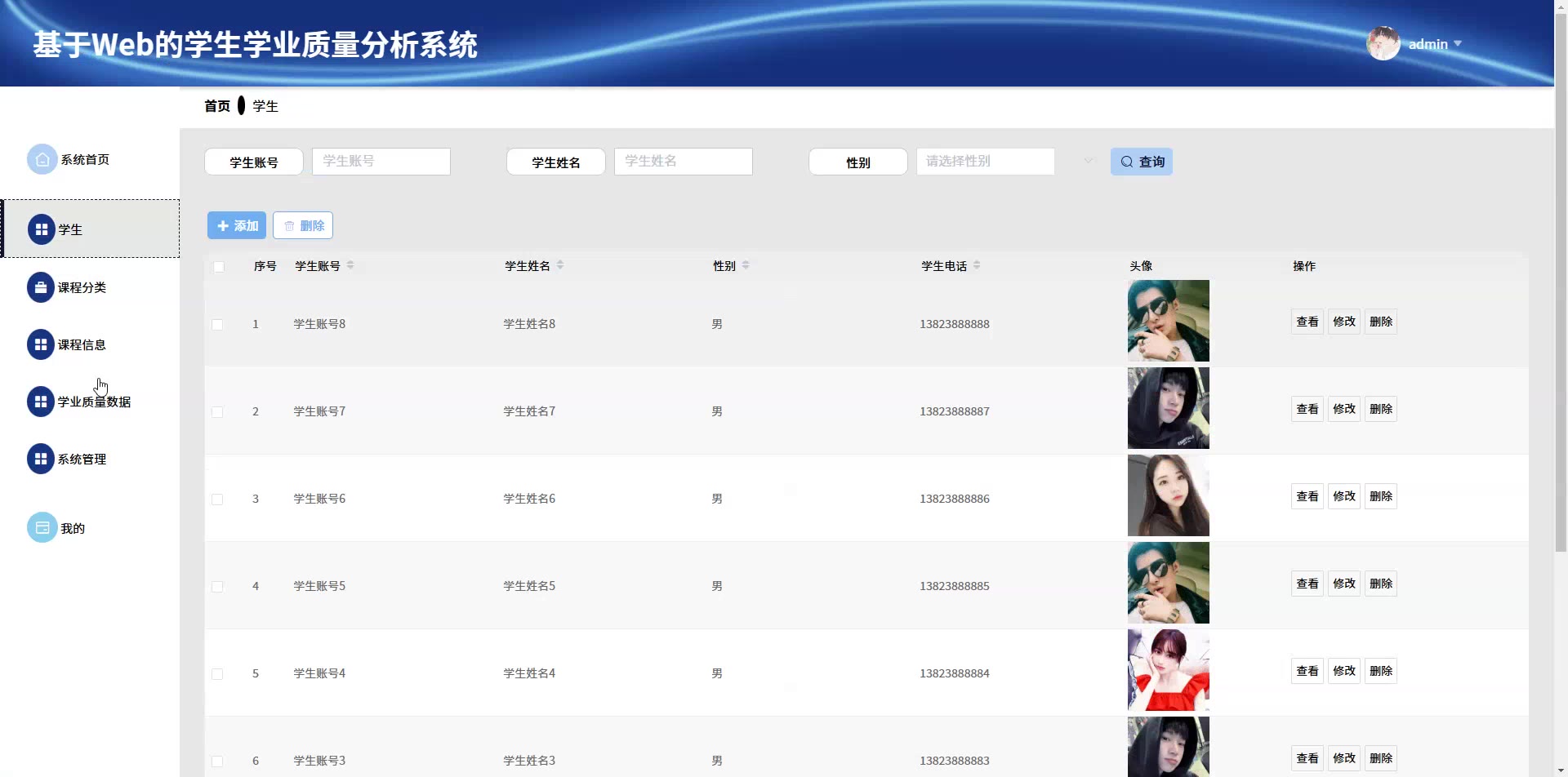Click the 我的 card icon in sidebar

tap(42, 528)
